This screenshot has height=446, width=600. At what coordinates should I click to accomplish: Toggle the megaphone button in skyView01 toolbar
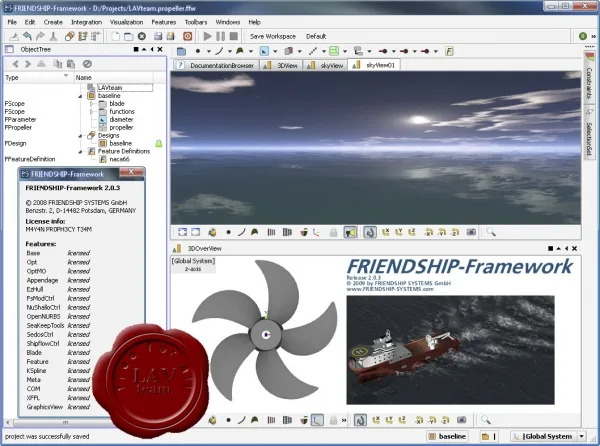(350, 232)
